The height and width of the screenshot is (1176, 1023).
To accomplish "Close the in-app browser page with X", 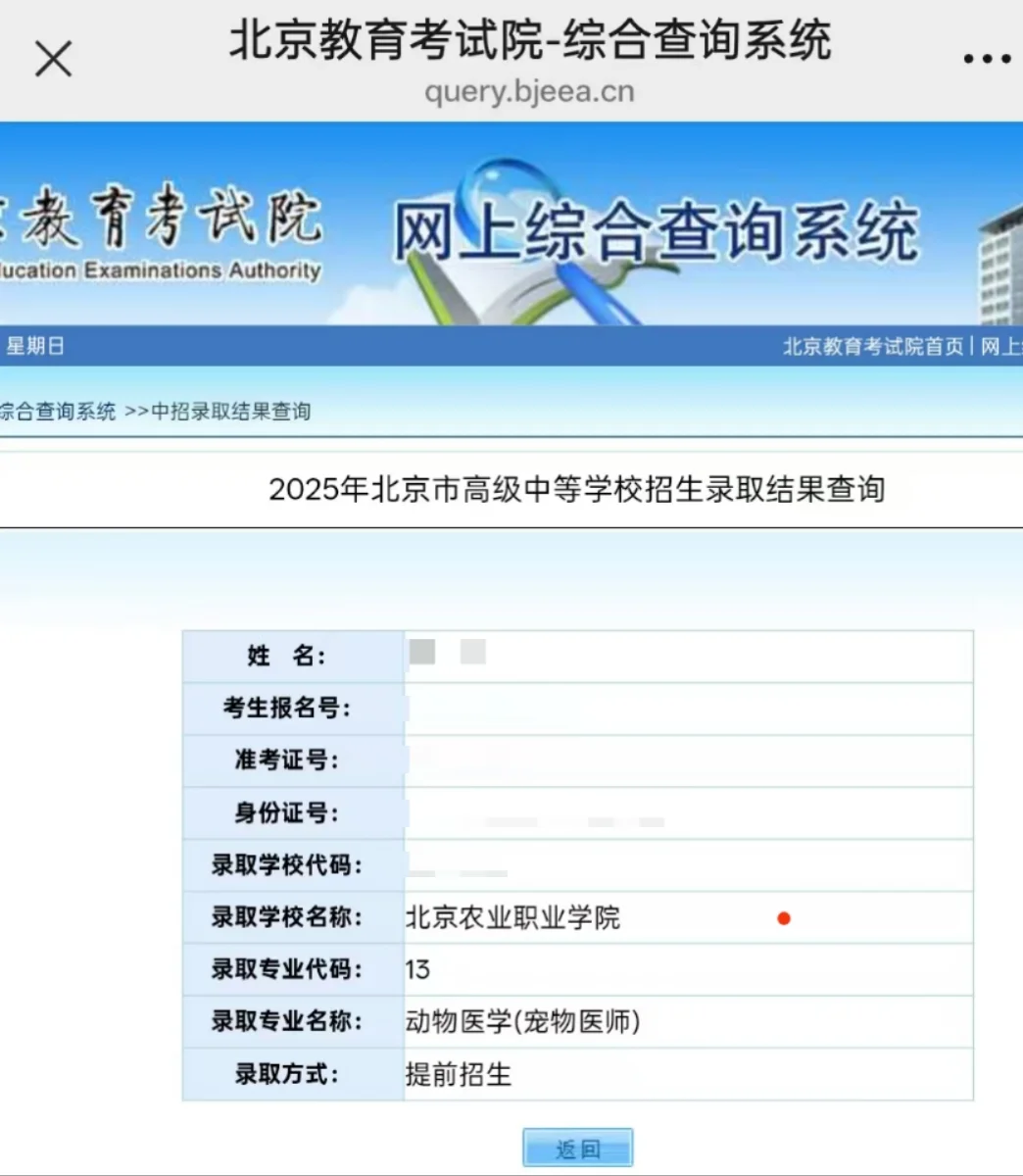I will (54, 59).
